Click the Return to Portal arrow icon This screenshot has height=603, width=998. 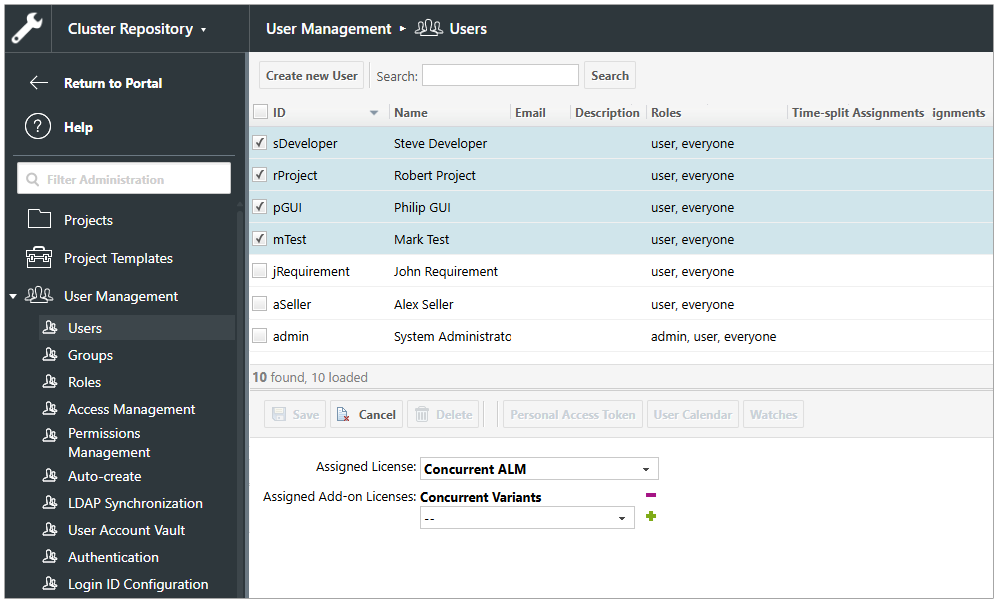click(x=39, y=83)
